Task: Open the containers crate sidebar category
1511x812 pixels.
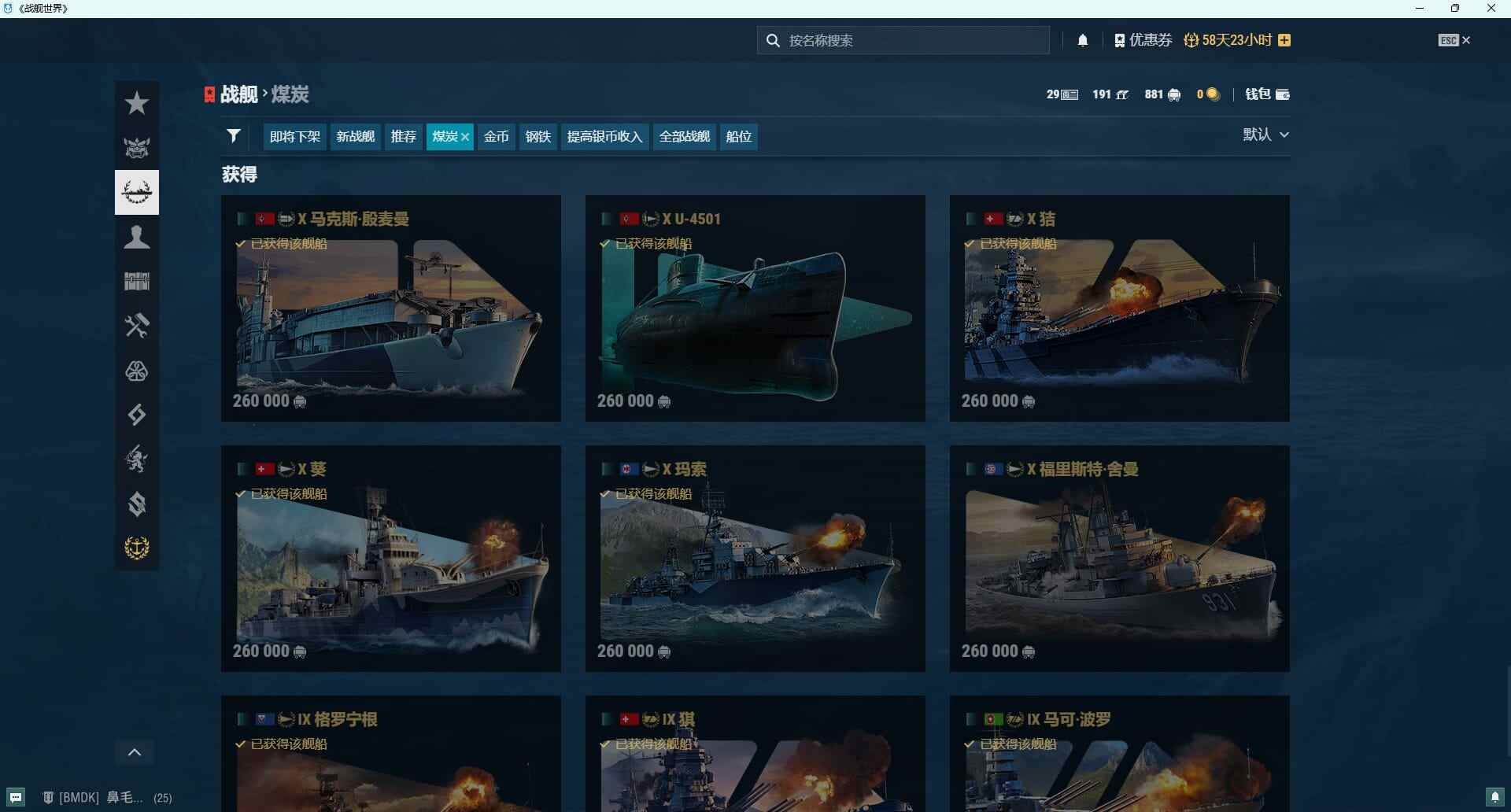Action: [x=137, y=281]
